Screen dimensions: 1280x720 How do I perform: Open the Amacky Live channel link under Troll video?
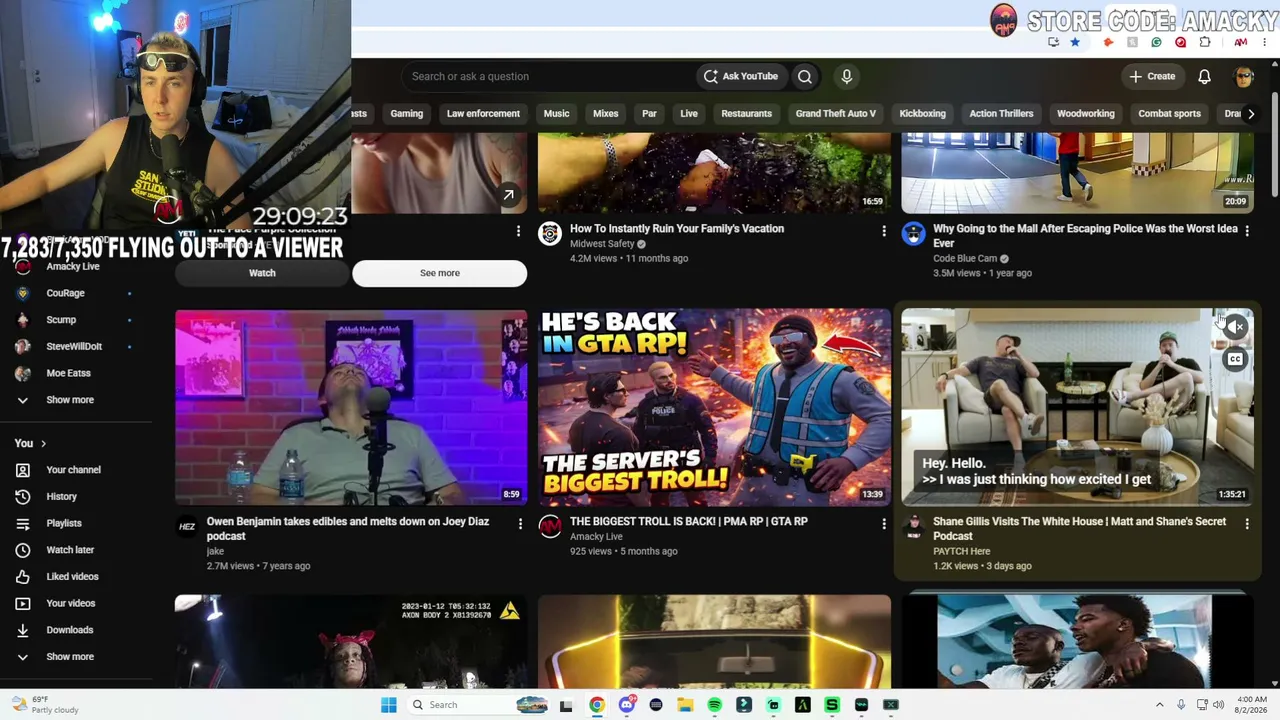pyautogui.click(x=596, y=537)
